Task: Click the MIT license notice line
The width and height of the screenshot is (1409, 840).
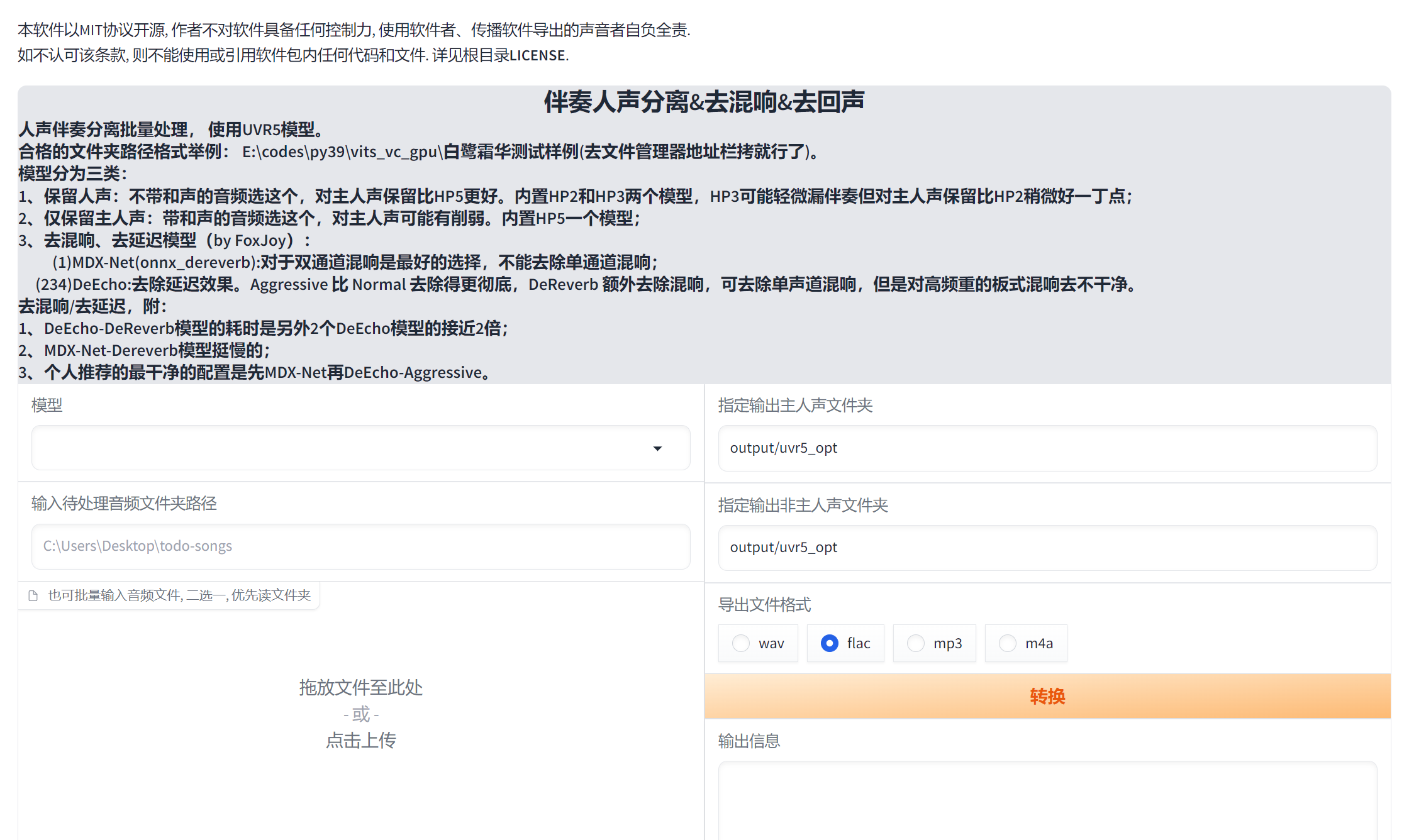Action: [x=354, y=30]
